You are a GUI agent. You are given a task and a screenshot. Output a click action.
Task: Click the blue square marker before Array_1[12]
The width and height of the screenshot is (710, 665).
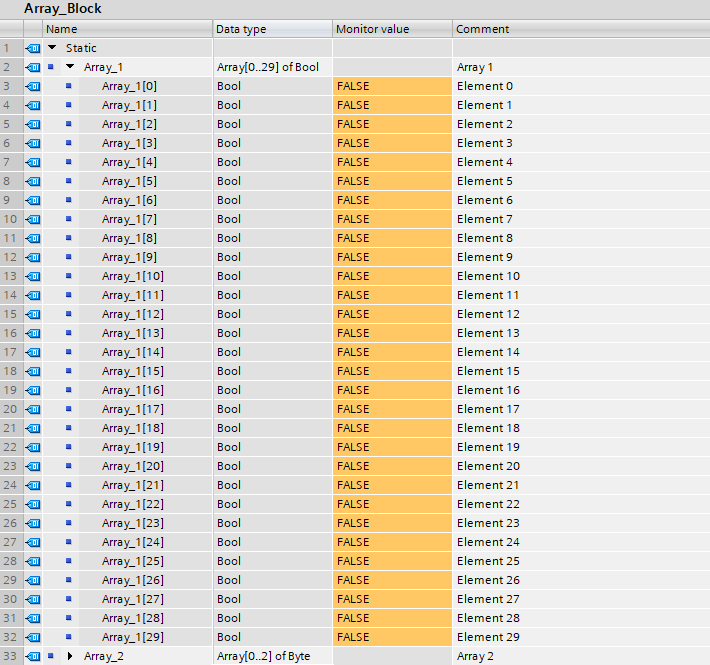(x=69, y=314)
